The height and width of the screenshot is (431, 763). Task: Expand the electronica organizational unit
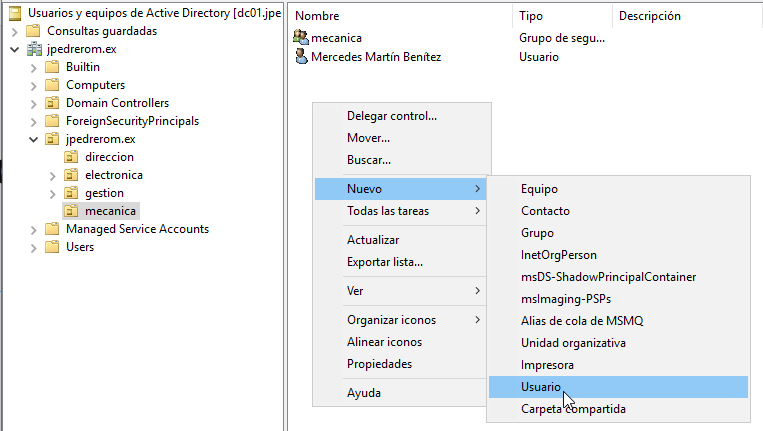click(52, 175)
